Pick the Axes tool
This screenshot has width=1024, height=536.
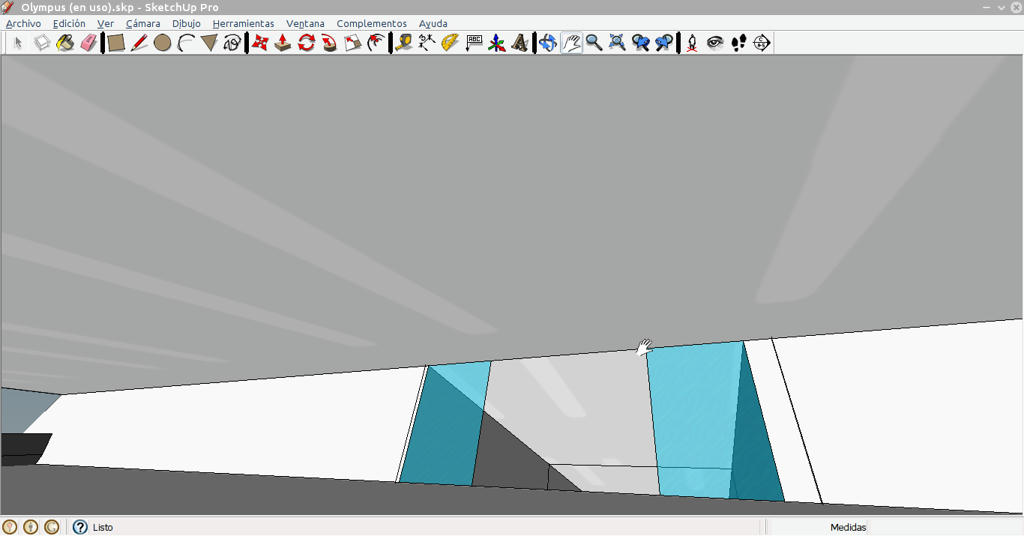496,43
